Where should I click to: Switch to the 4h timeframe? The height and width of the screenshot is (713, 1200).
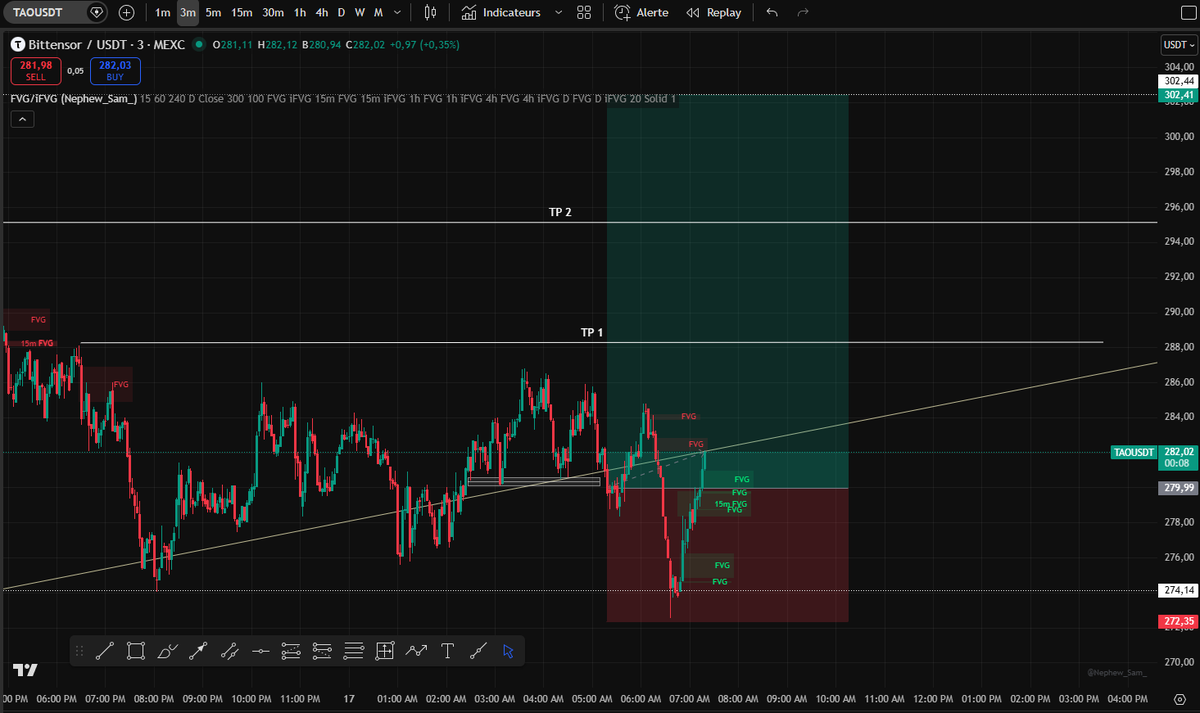(321, 13)
